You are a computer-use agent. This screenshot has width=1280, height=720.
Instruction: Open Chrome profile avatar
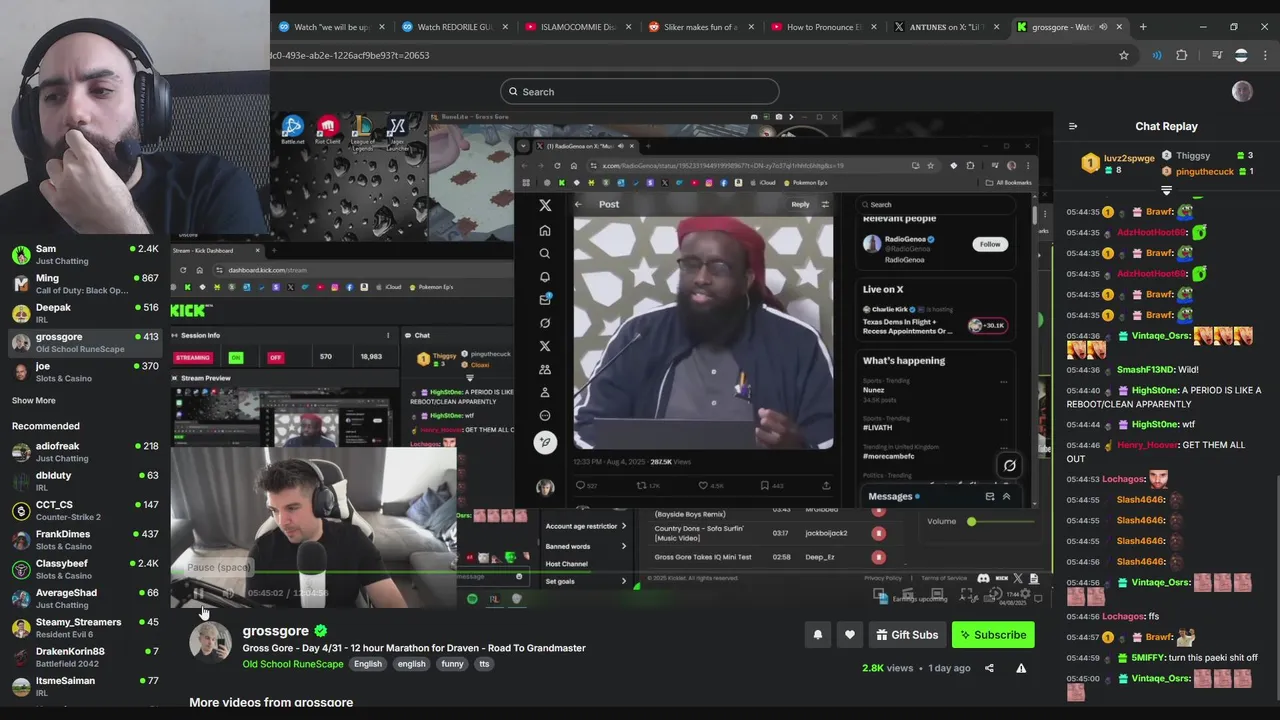[1241, 55]
